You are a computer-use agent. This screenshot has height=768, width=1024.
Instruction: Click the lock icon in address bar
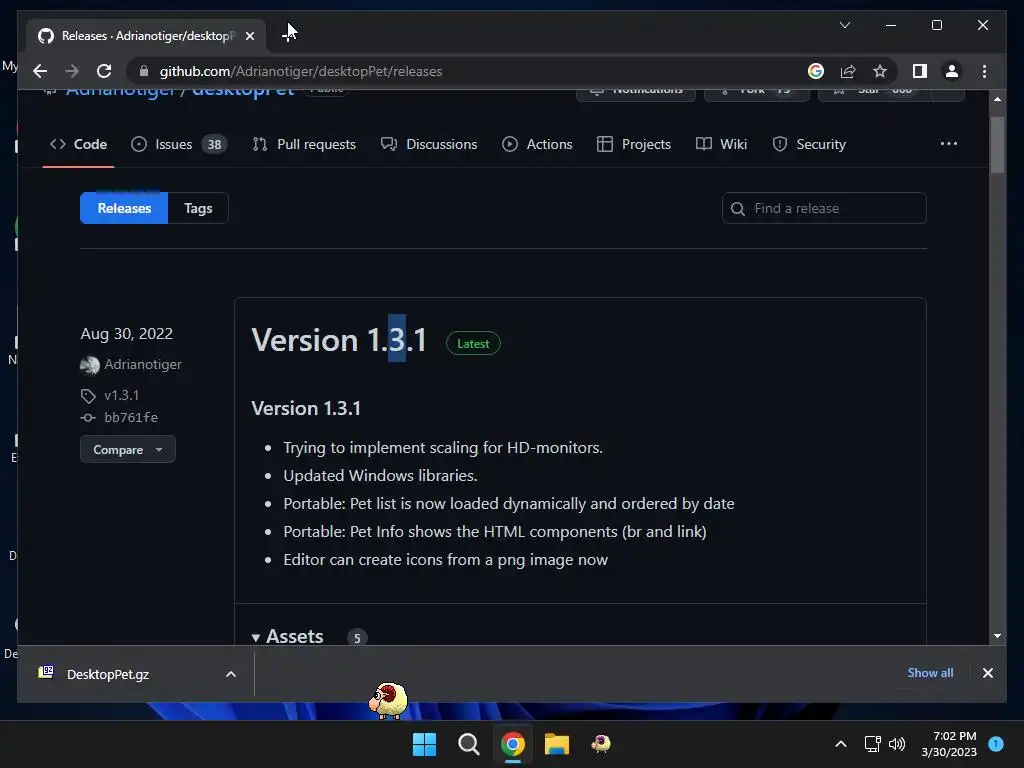click(x=144, y=71)
